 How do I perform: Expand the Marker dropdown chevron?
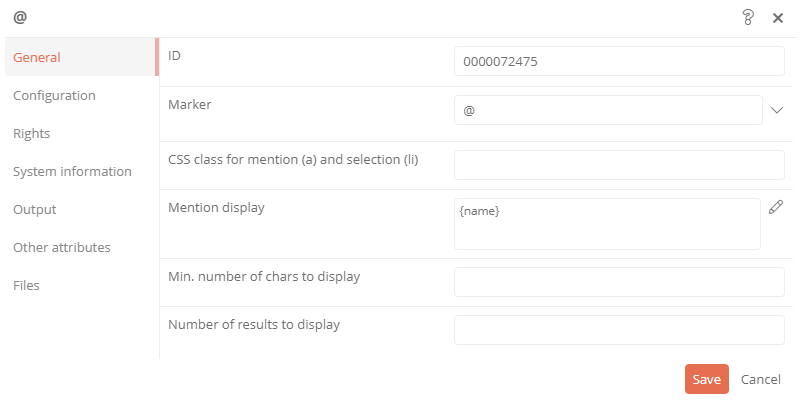coord(777,110)
